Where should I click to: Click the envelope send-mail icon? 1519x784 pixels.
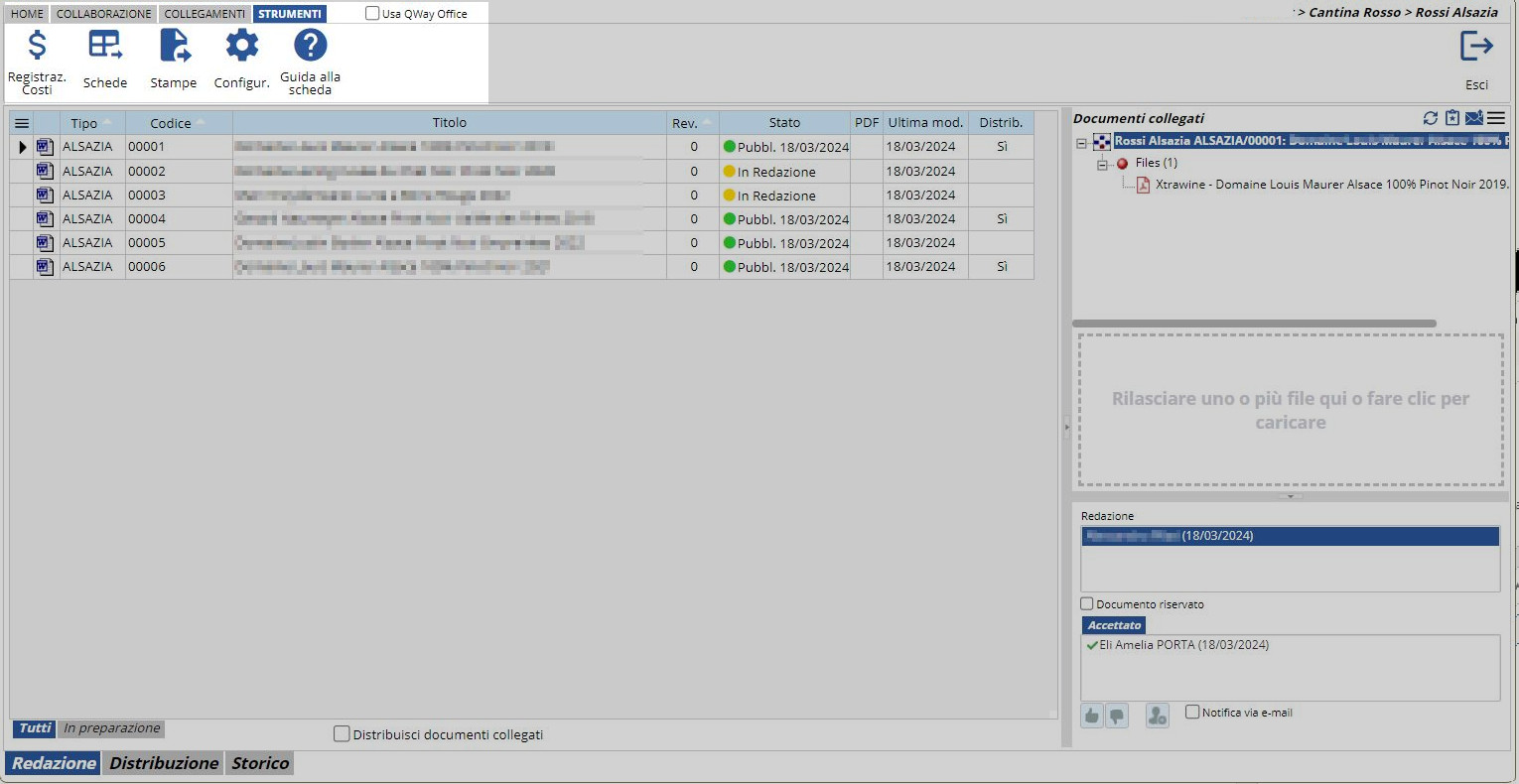1474,118
